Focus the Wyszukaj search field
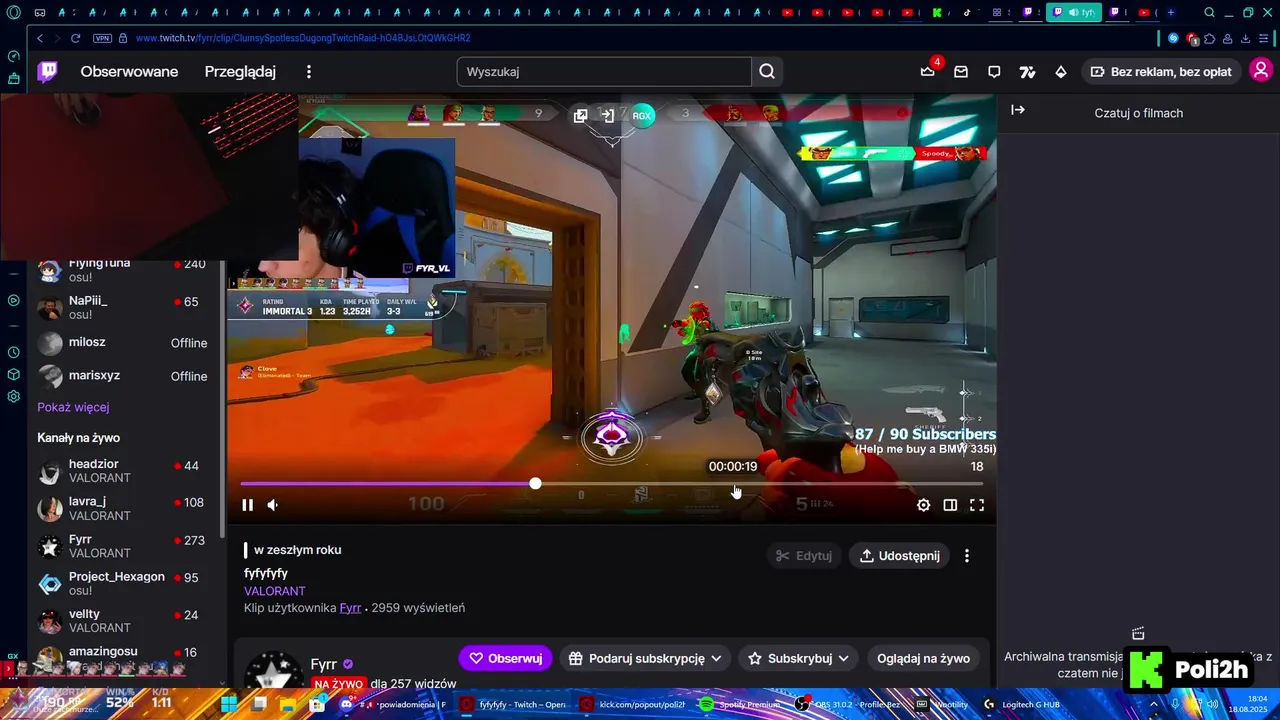1280x720 pixels. click(604, 71)
